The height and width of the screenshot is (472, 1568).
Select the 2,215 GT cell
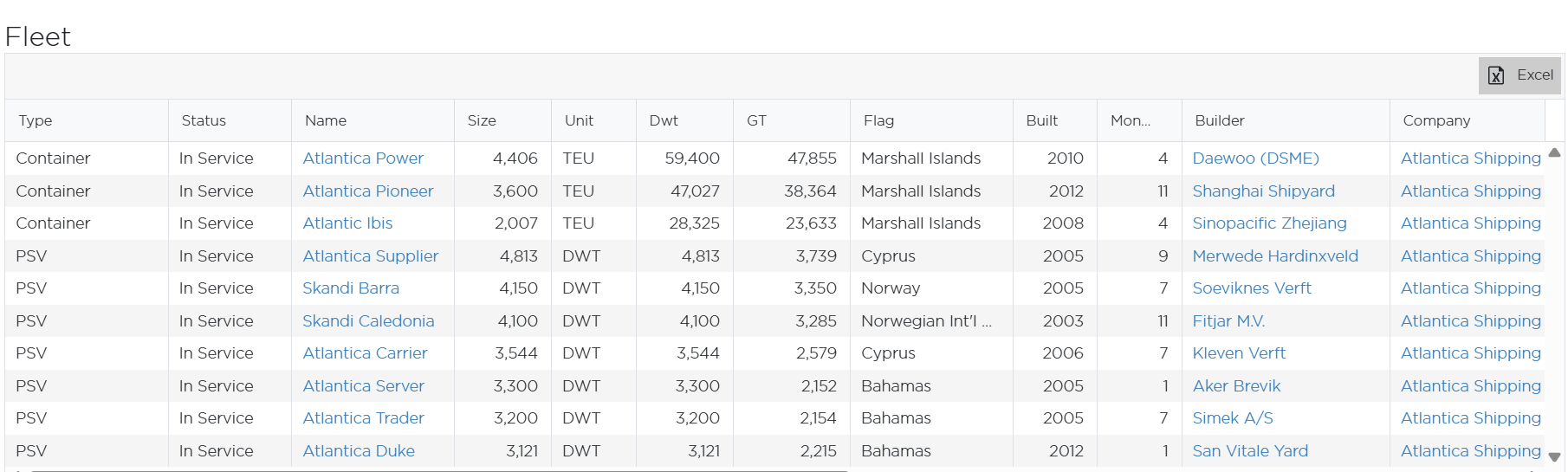pos(792,451)
